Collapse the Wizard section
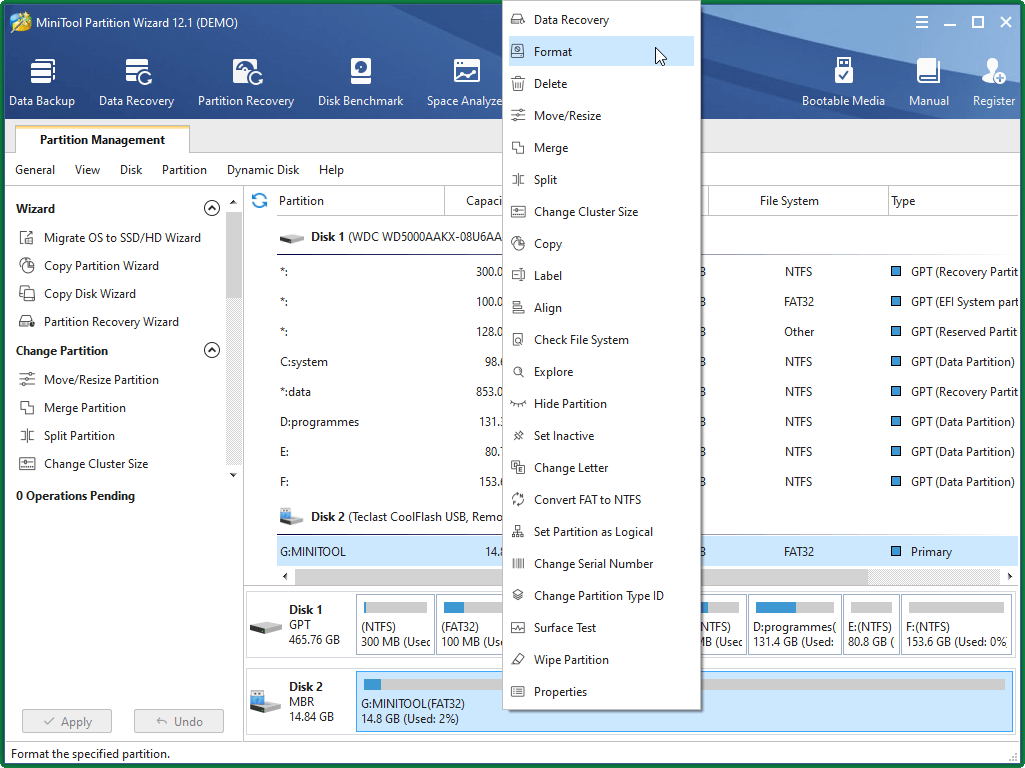Viewport: 1025px width, 768px height. 212,209
